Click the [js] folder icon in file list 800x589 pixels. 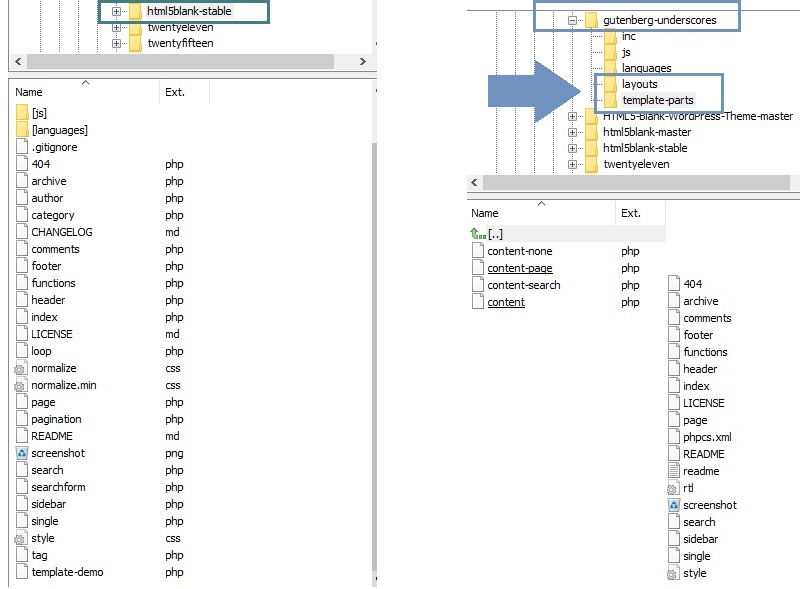click(22, 113)
